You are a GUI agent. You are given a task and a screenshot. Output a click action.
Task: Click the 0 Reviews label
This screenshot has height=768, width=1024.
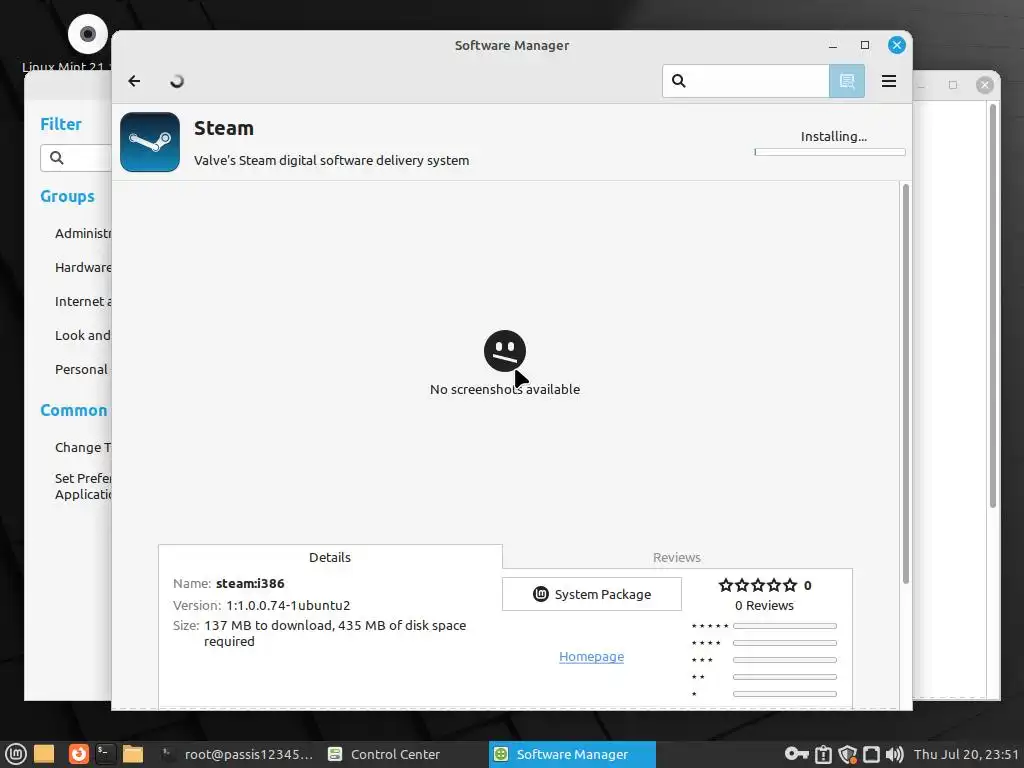pyautogui.click(x=764, y=605)
